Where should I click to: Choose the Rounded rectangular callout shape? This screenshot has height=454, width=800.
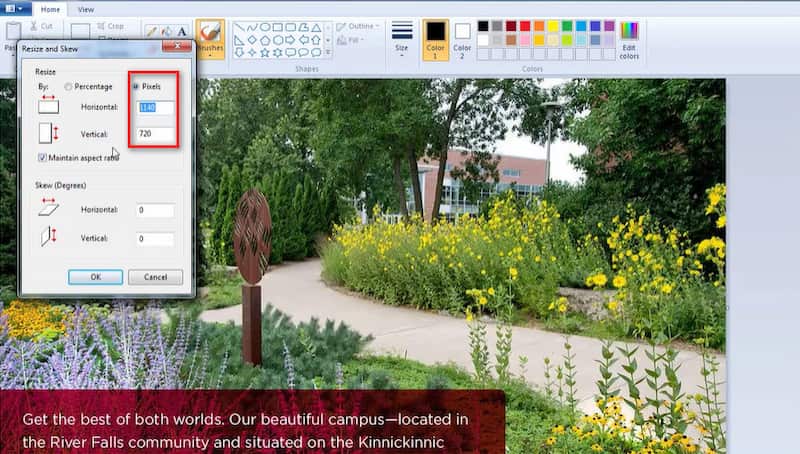click(290, 52)
